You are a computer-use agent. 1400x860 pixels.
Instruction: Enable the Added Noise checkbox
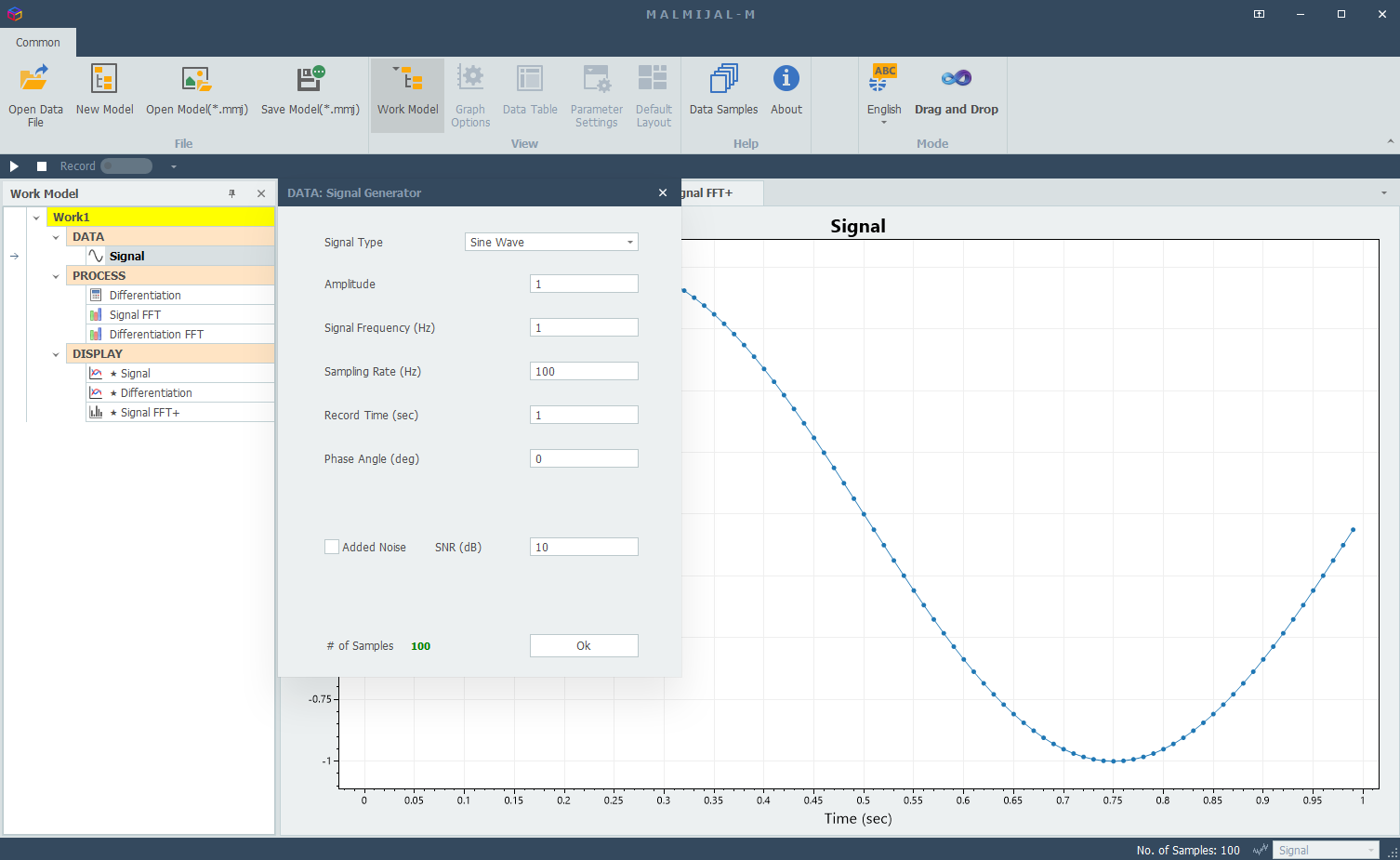pyautogui.click(x=331, y=547)
